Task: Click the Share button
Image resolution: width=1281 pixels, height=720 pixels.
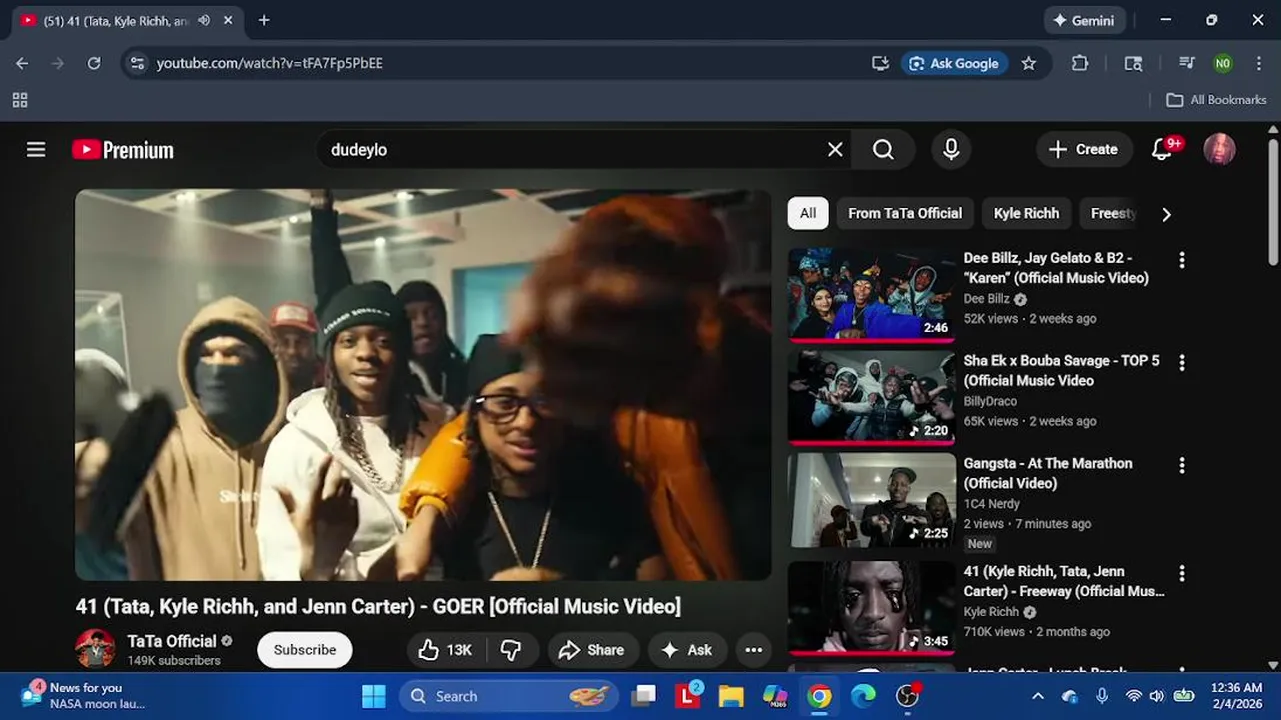Action: tap(591, 650)
